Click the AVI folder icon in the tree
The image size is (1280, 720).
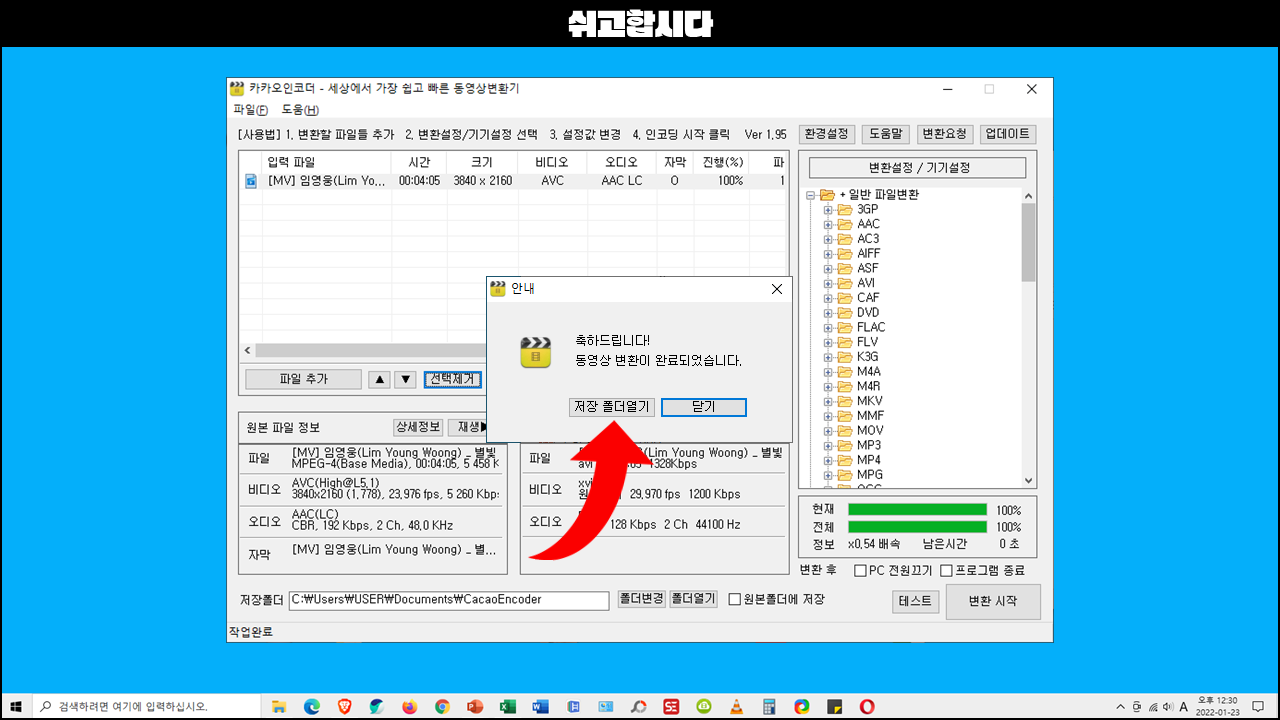point(844,283)
